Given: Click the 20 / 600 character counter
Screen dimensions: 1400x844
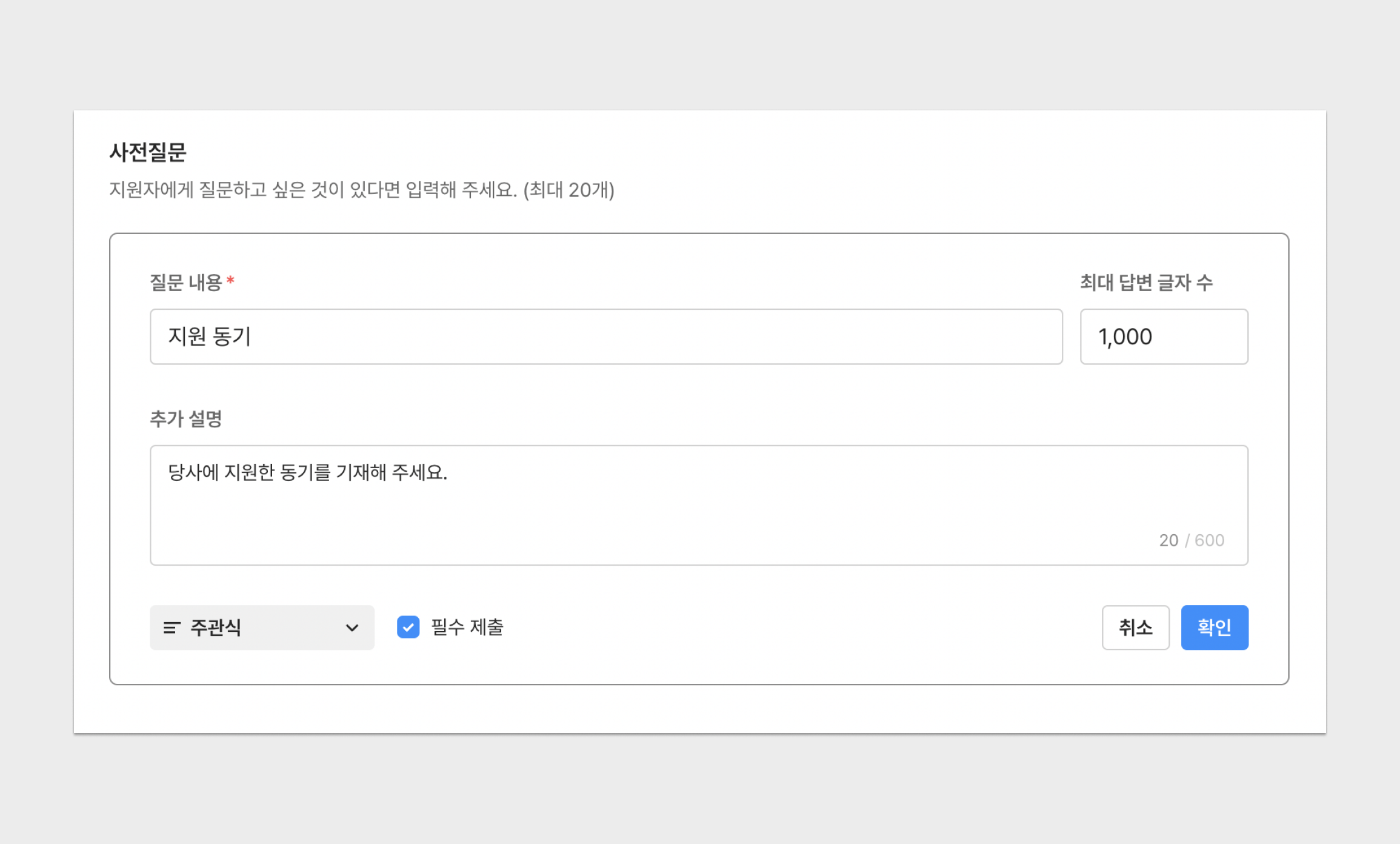Looking at the screenshot, I should [1191, 540].
